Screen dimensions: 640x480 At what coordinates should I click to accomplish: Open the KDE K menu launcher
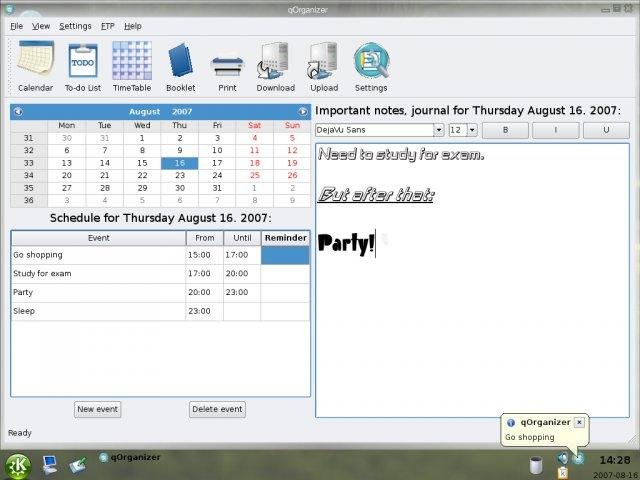tap(18, 467)
